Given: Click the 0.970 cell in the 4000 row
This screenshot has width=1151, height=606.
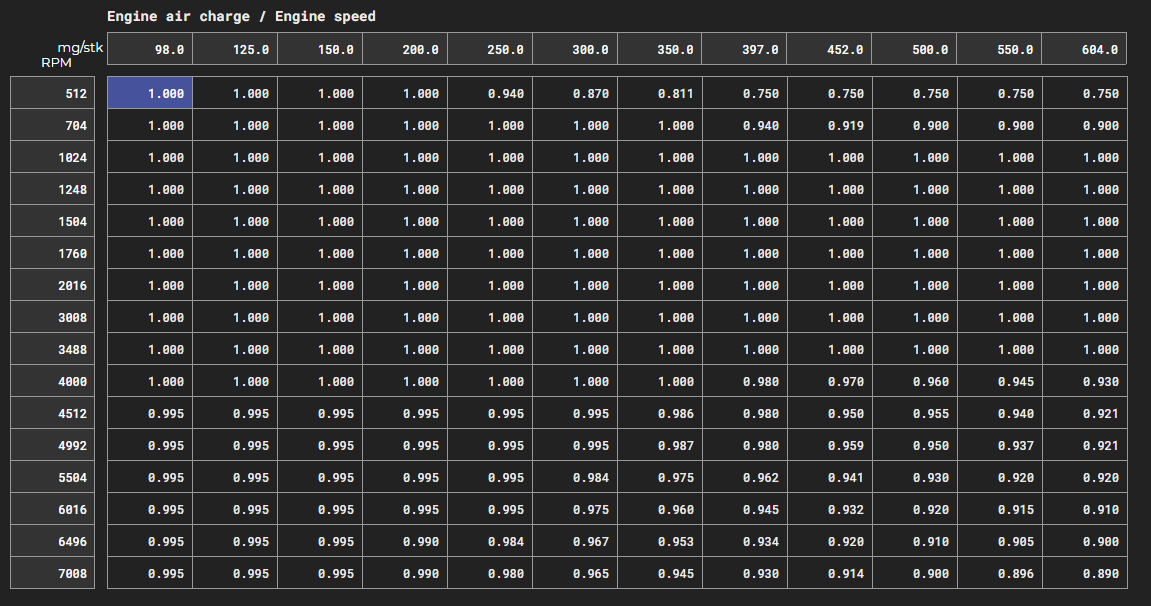Looking at the screenshot, I should tap(829, 381).
